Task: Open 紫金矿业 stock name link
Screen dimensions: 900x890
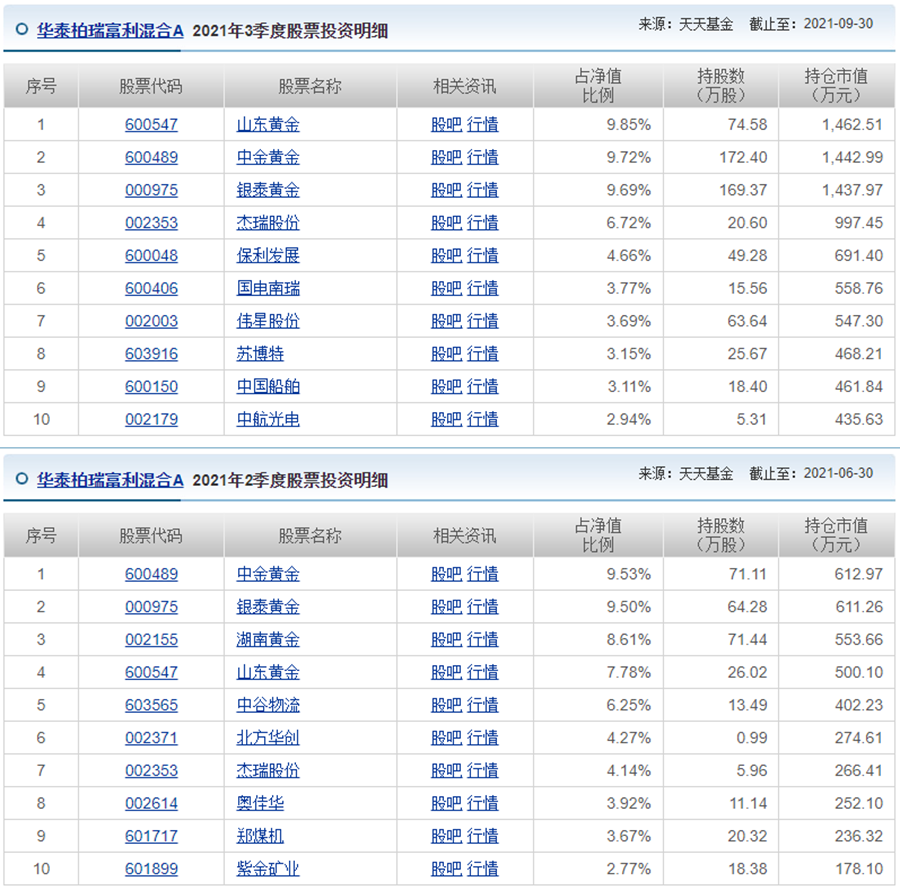Action: [x=268, y=868]
